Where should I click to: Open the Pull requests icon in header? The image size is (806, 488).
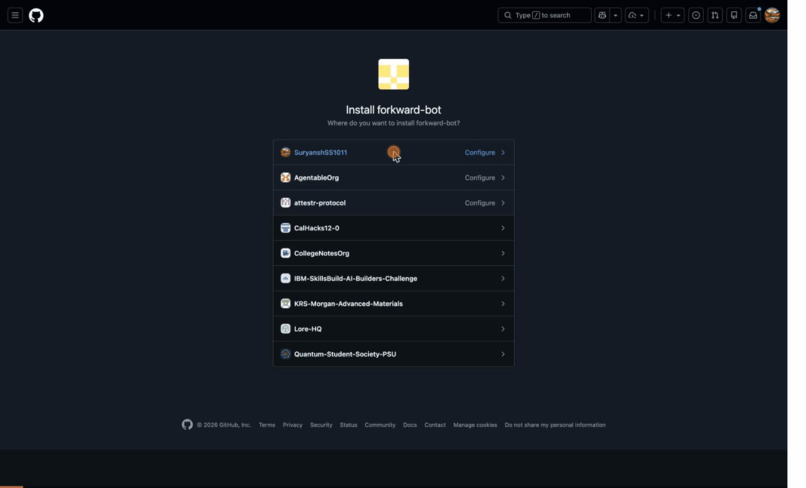pyautogui.click(x=715, y=15)
